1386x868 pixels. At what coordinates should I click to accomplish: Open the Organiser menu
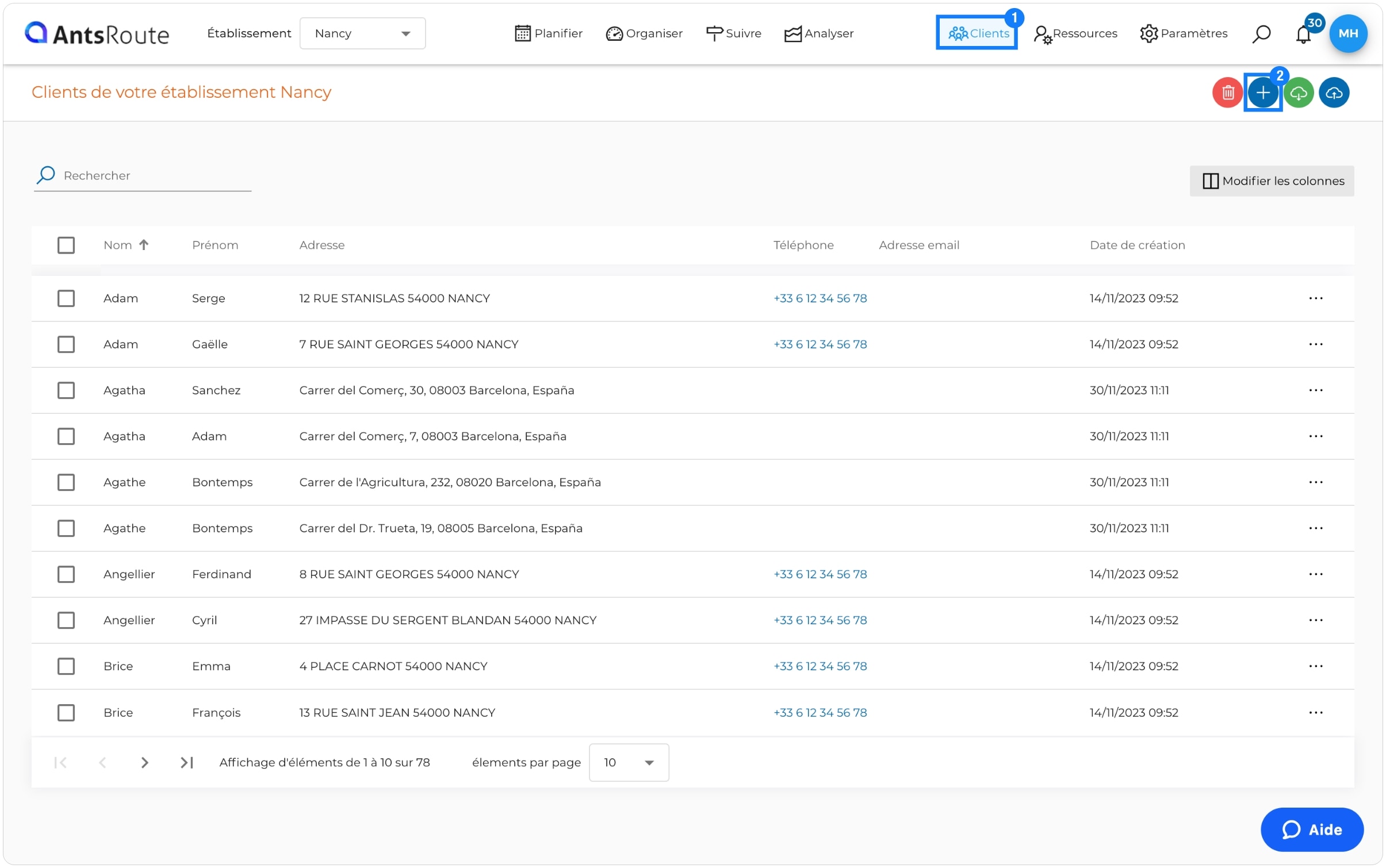click(644, 33)
